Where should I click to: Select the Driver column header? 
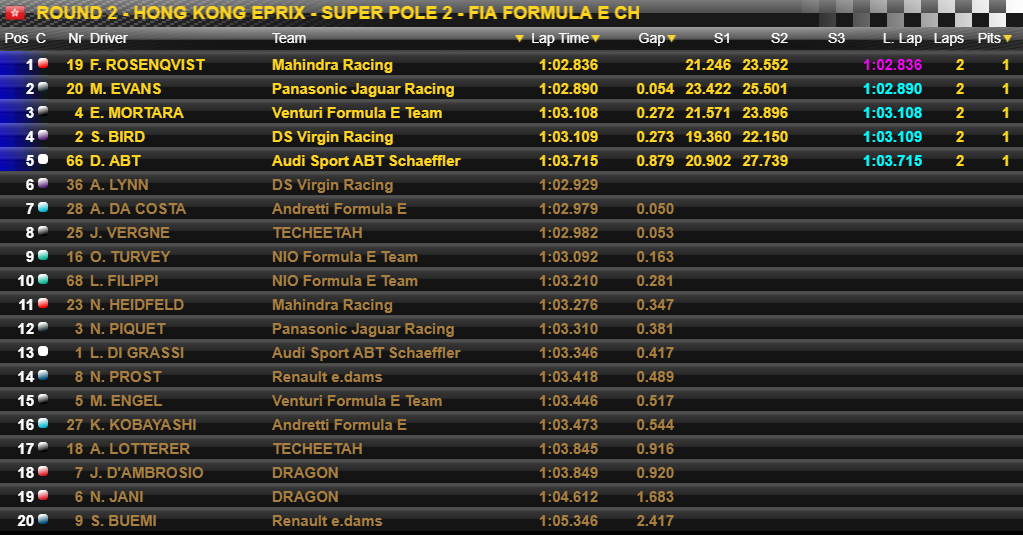tap(108, 38)
